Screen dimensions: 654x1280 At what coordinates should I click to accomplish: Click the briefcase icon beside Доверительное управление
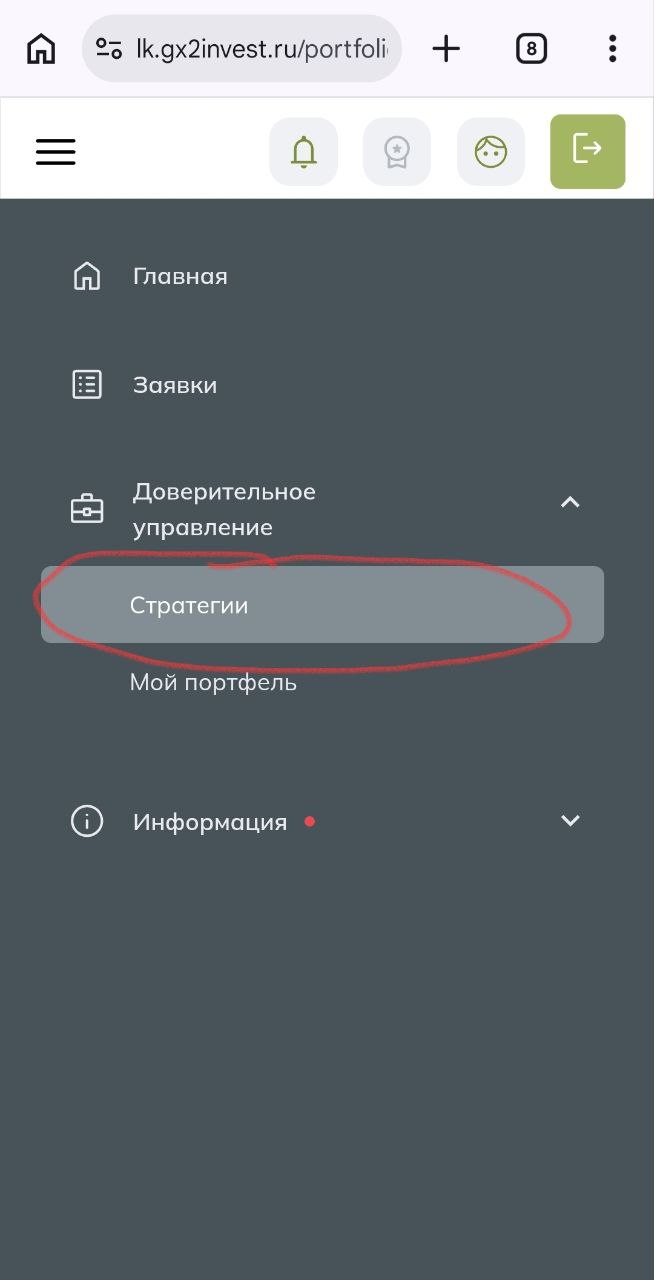coord(87,508)
